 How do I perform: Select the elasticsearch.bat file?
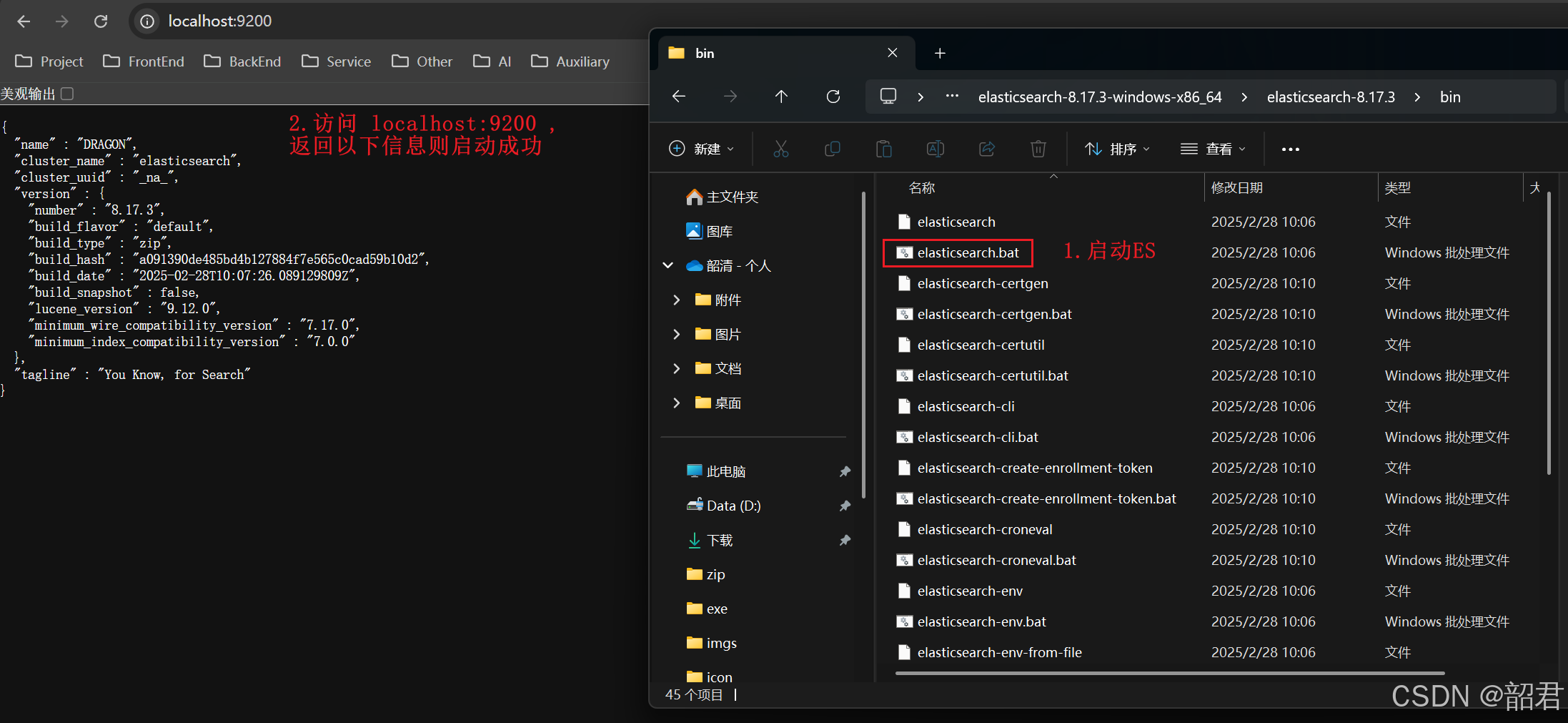coord(958,252)
